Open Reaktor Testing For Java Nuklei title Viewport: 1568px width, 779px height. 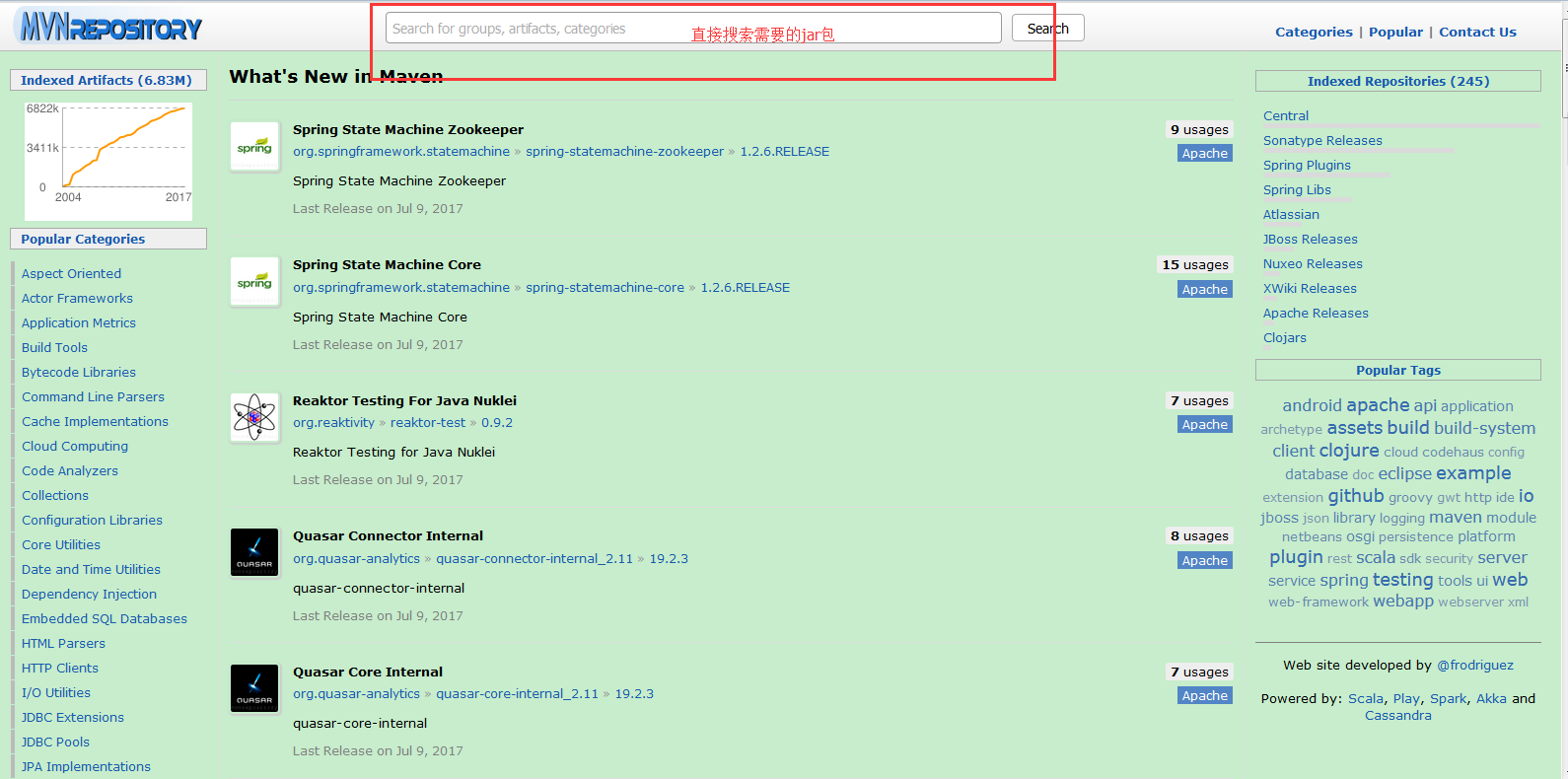[x=404, y=400]
